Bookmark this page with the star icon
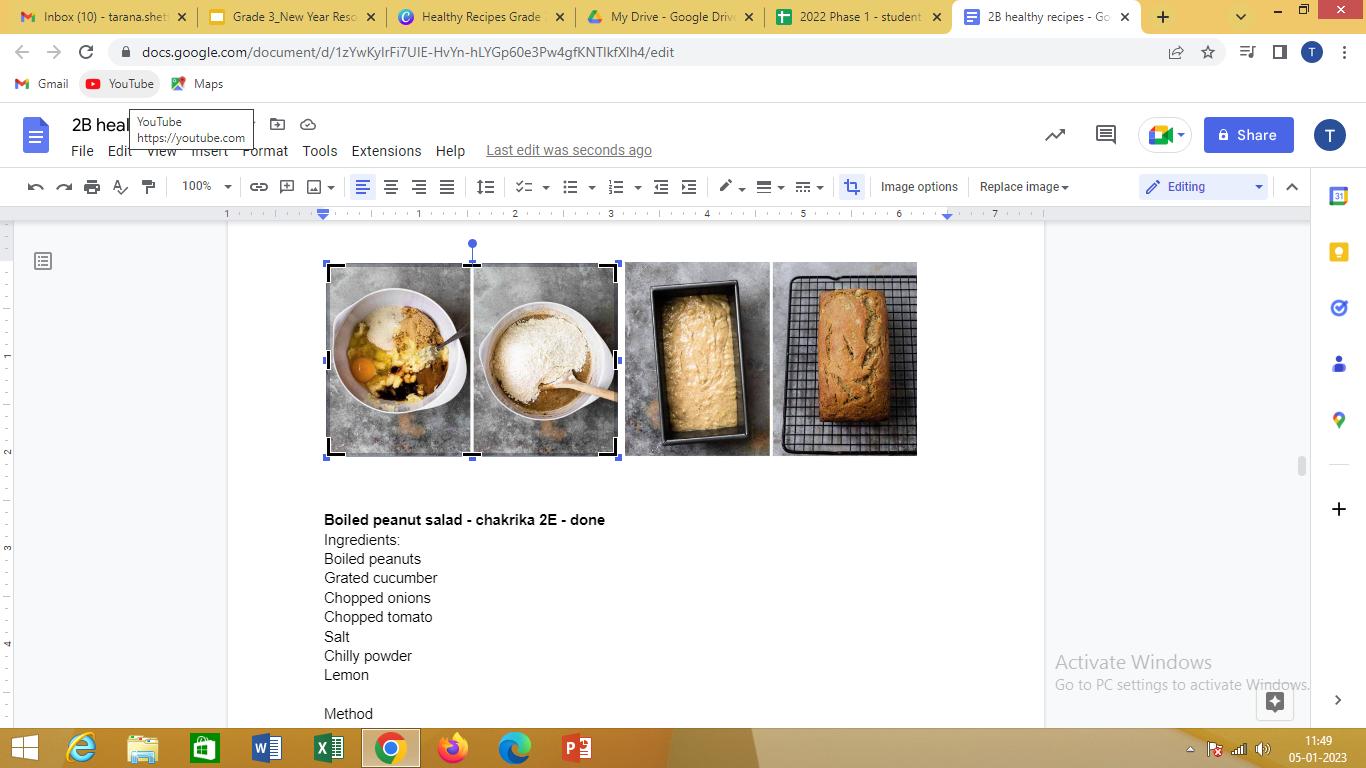Viewport: 1366px width, 768px height. point(1208,52)
